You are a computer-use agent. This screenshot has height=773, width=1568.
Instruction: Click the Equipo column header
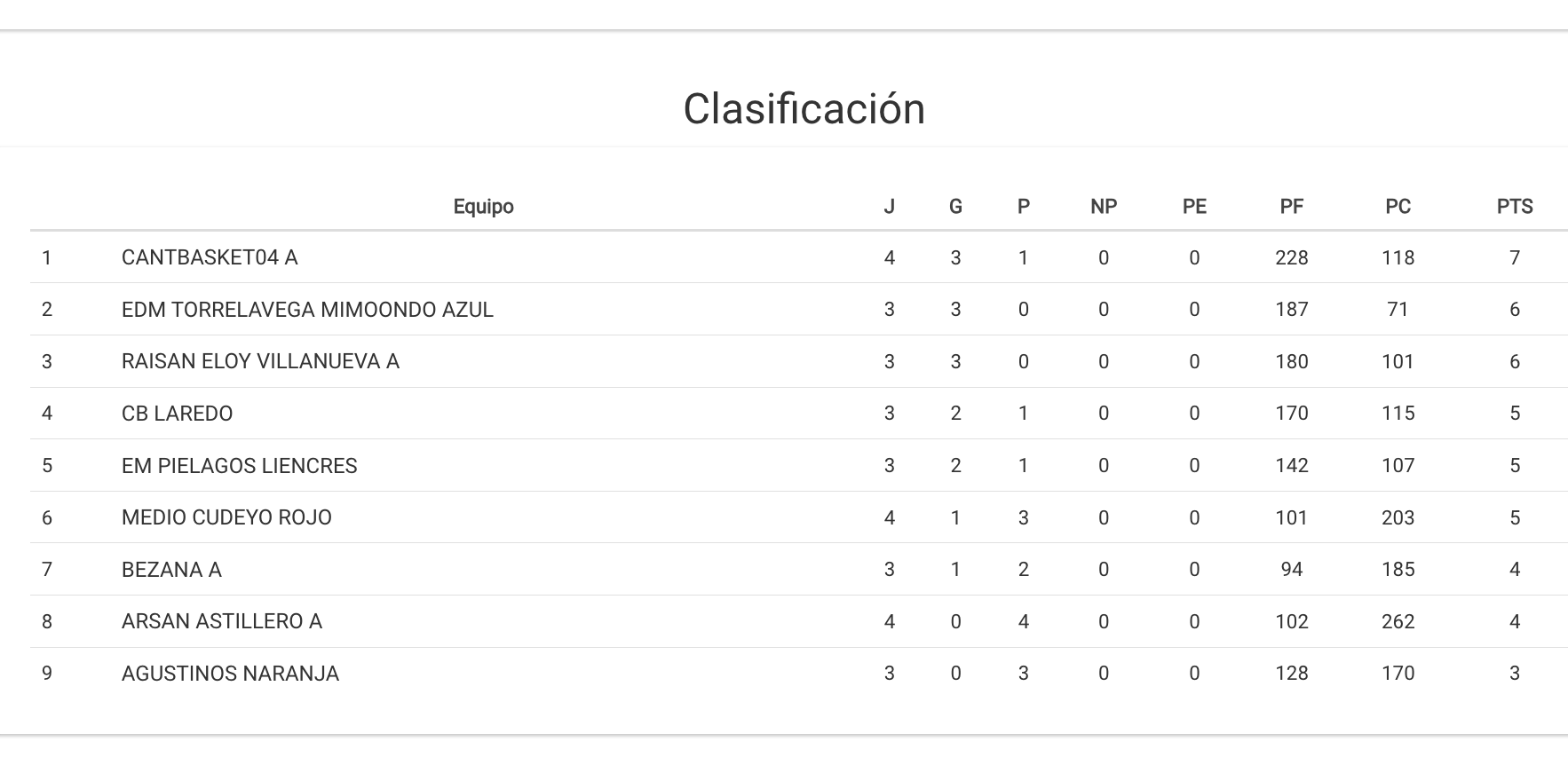click(483, 207)
